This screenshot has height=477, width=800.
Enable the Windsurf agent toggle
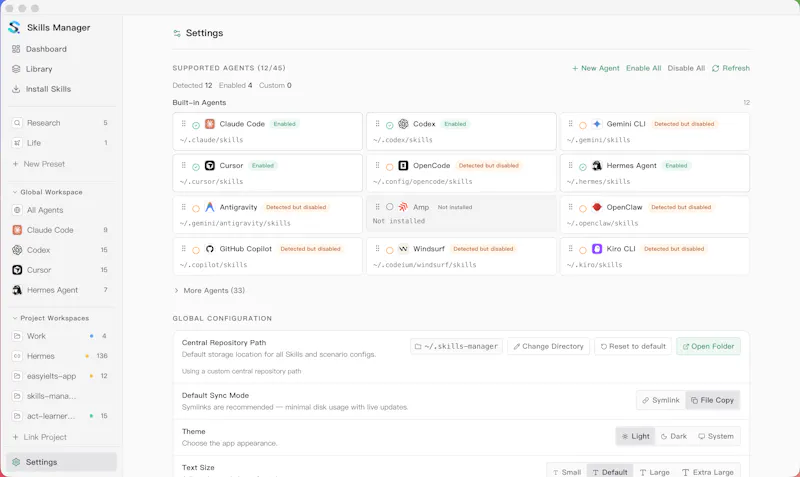(x=390, y=250)
